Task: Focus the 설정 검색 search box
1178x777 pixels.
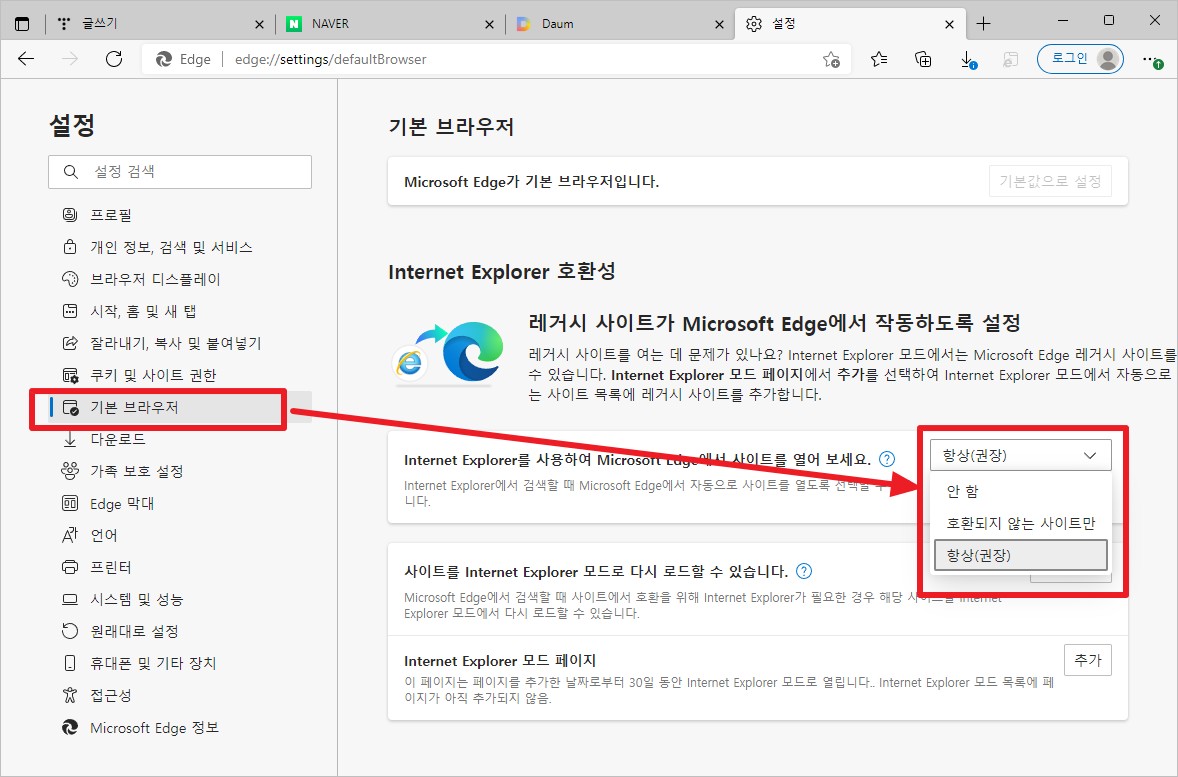Action: (180, 172)
